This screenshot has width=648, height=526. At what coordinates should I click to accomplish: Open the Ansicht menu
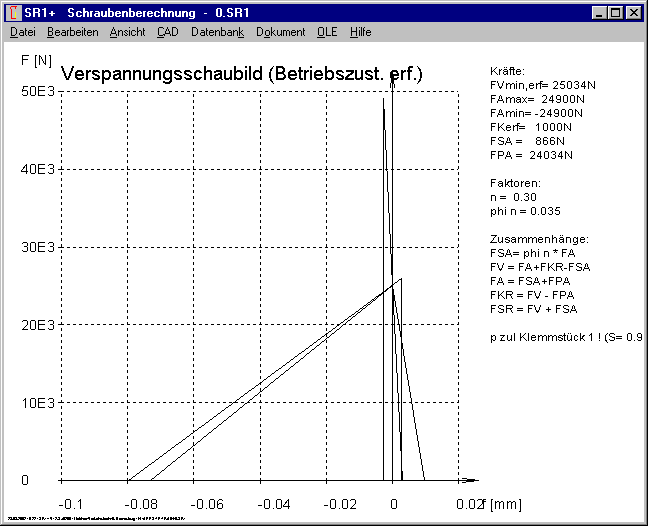tap(127, 32)
